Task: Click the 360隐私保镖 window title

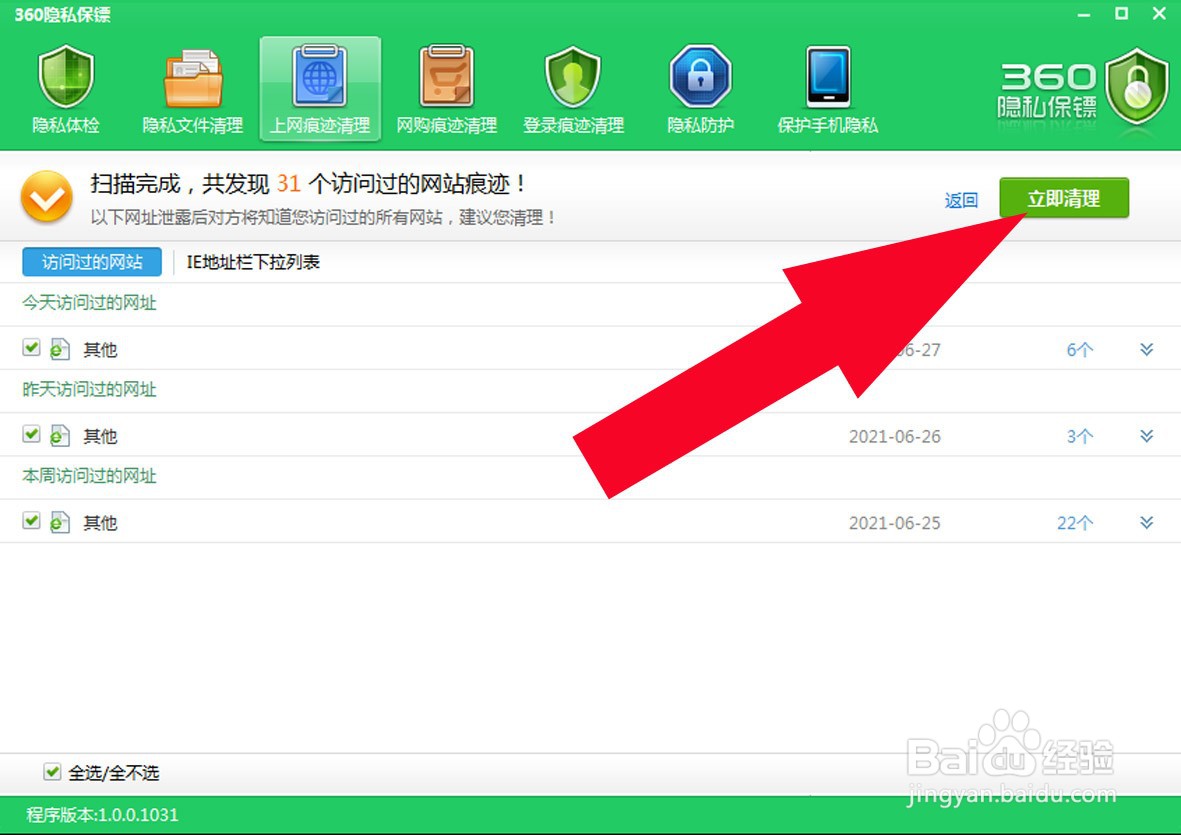Action: pos(63,14)
